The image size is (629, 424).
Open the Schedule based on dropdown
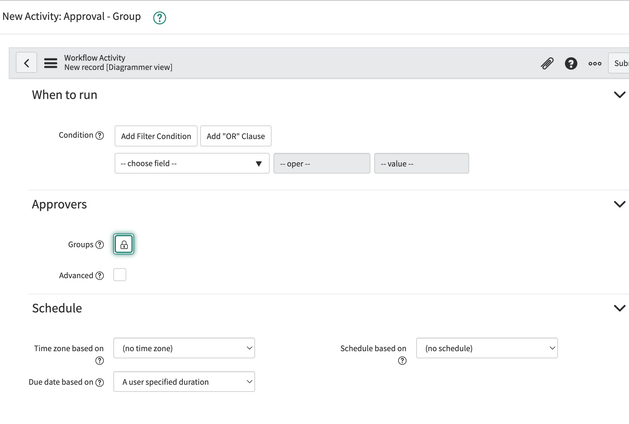tap(487, 348)
